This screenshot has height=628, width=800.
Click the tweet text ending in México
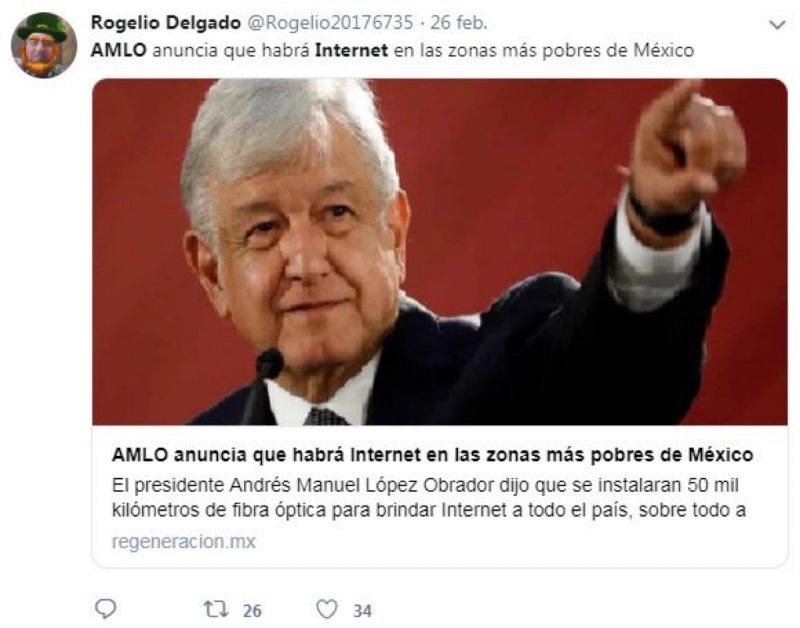392,50
